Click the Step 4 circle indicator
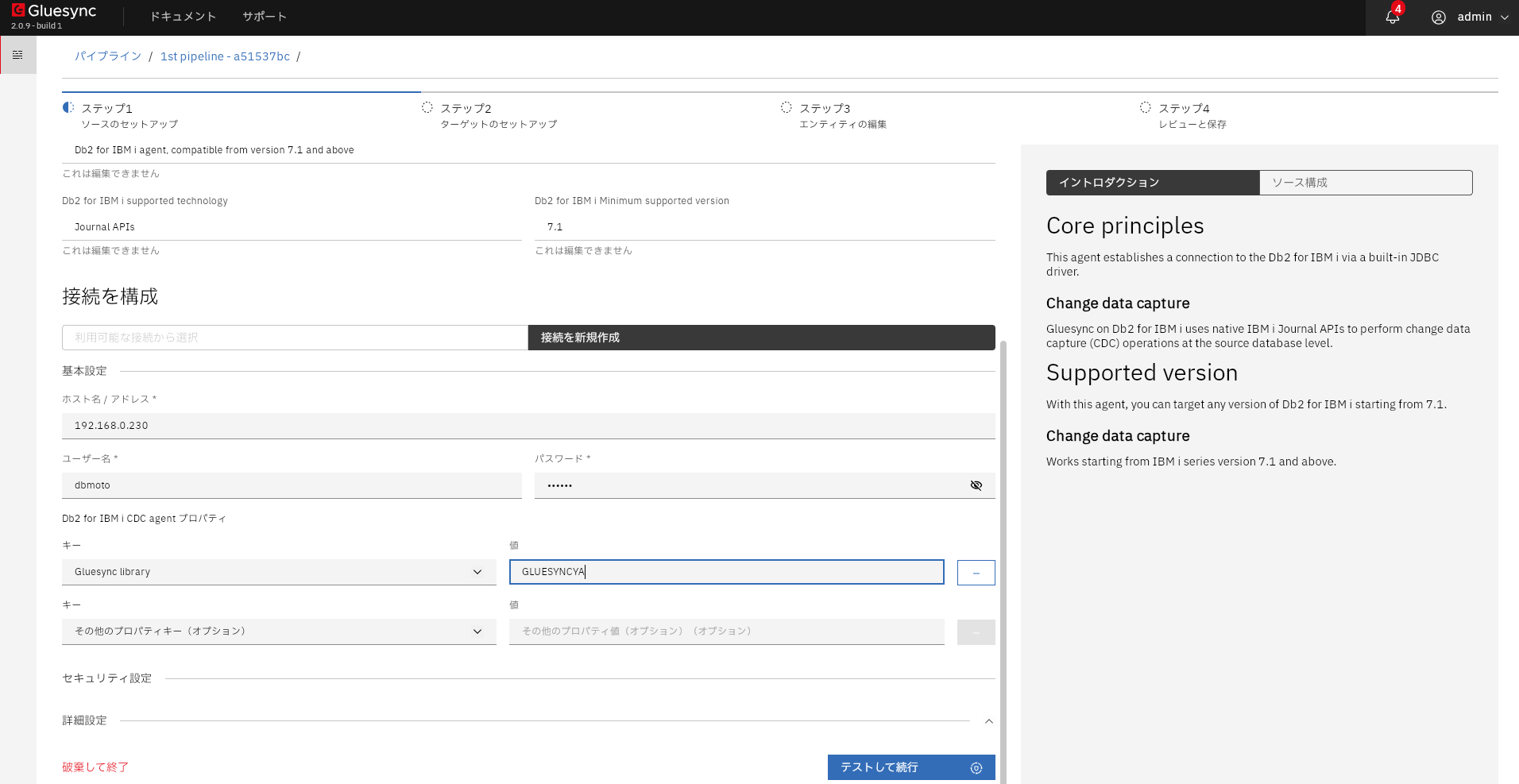This screenshot has height=784, width=1519. point(1146,107)
